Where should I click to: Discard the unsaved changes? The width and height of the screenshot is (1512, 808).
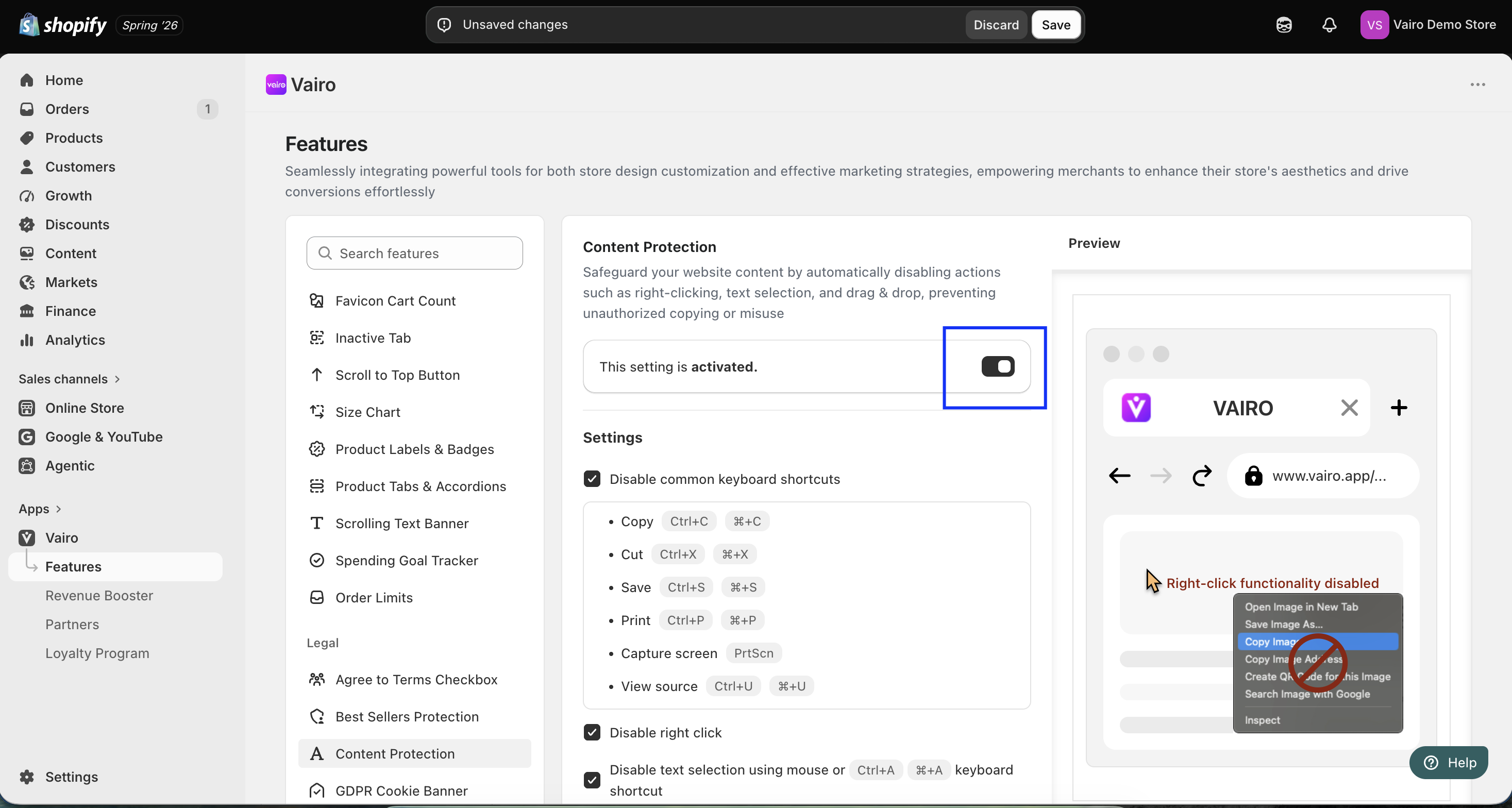tap(996, 25)
